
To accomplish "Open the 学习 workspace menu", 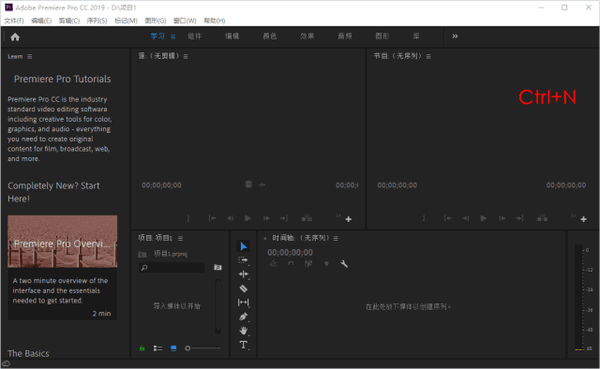I will pyautogui.click(x=173, y=36).
